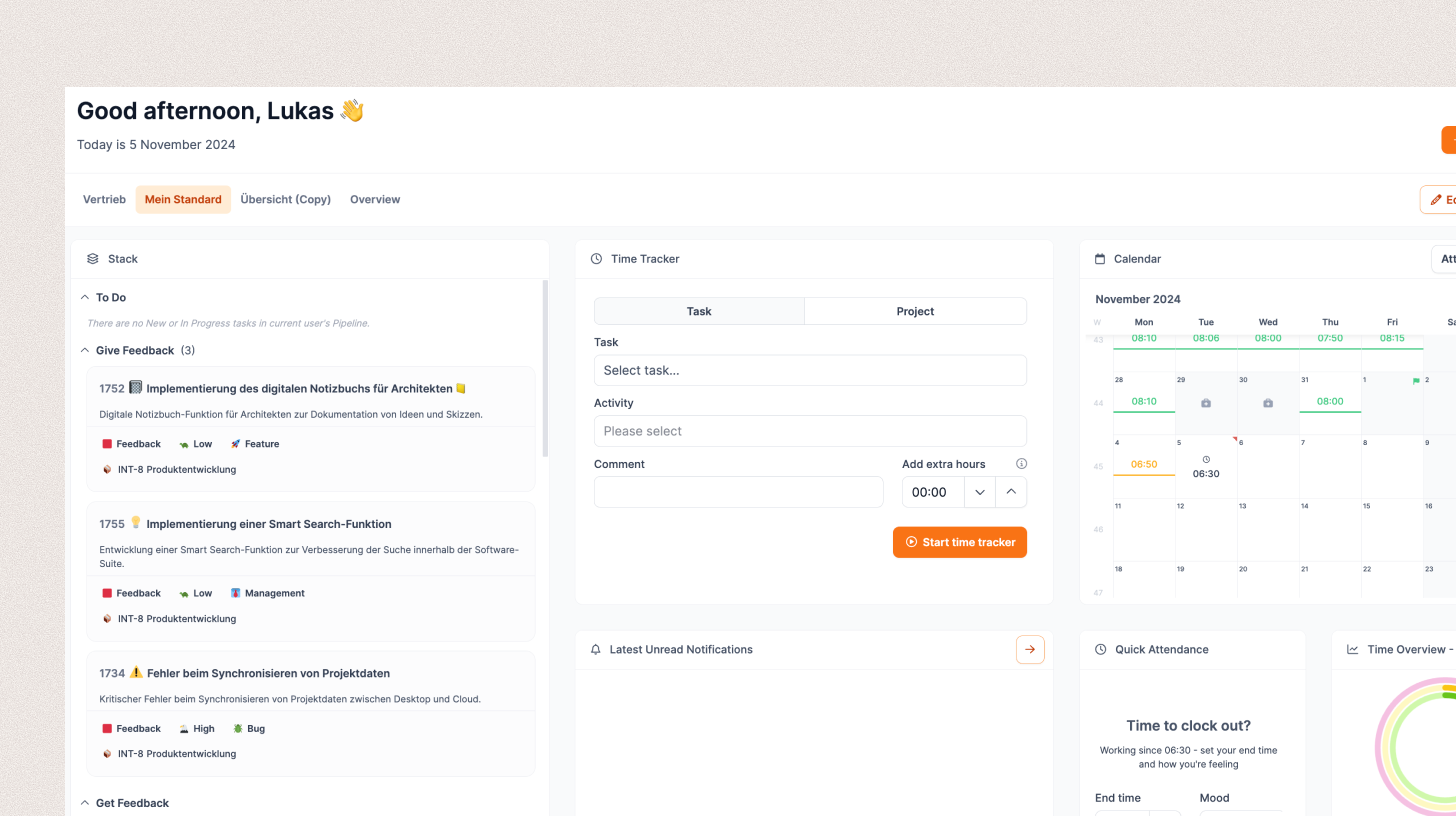Click the Time Tracker clock icon

coord(596,259)
